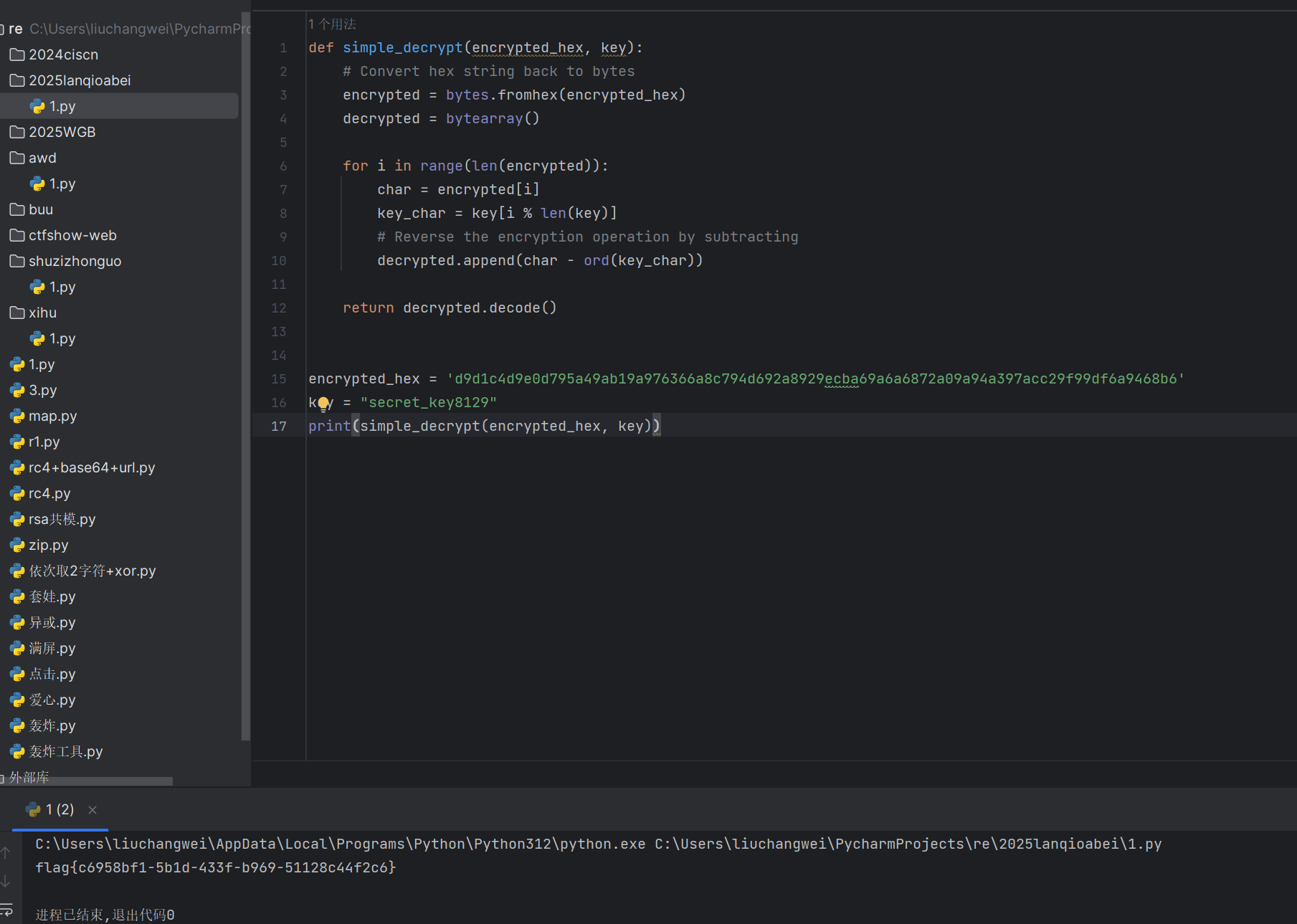
Task: Click the lightbulb intention icon on line 16
Action: click(x=323, y=404)
